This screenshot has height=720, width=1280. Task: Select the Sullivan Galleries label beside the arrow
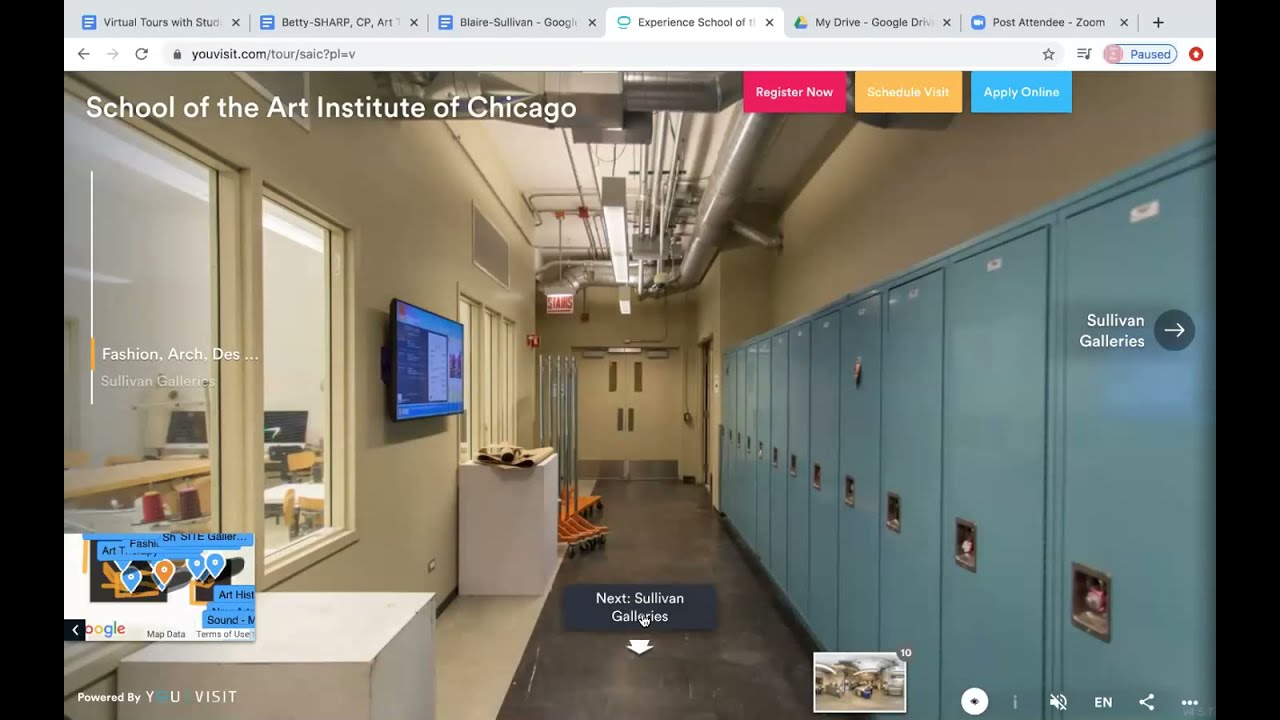click(x=1112, y=331)
